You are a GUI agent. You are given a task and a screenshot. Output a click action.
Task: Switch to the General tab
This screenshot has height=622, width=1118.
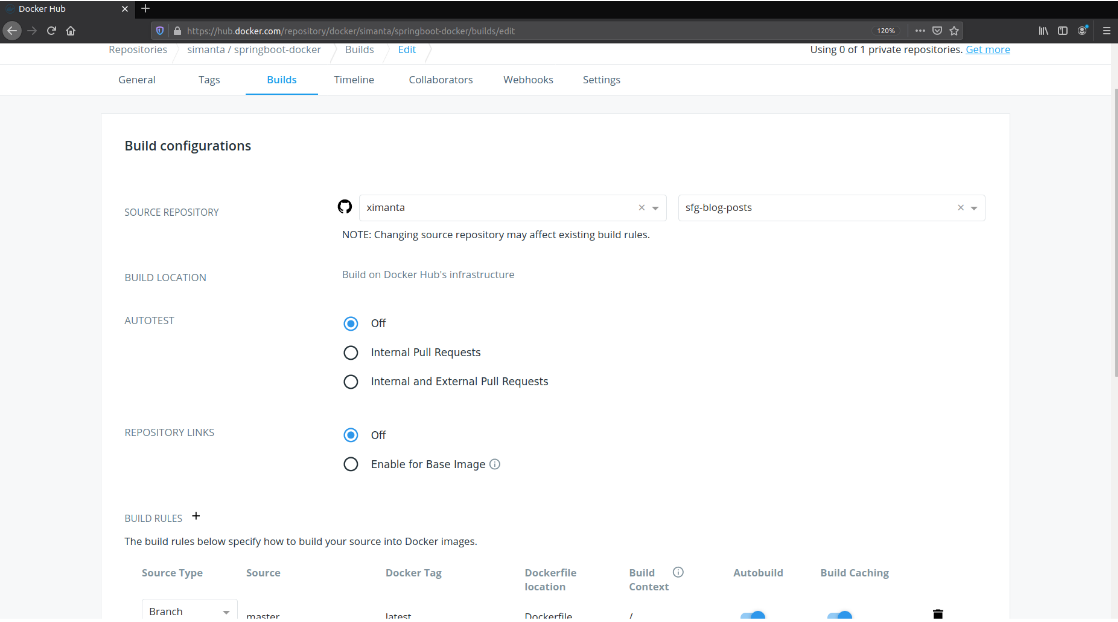[x=137, y=80]
